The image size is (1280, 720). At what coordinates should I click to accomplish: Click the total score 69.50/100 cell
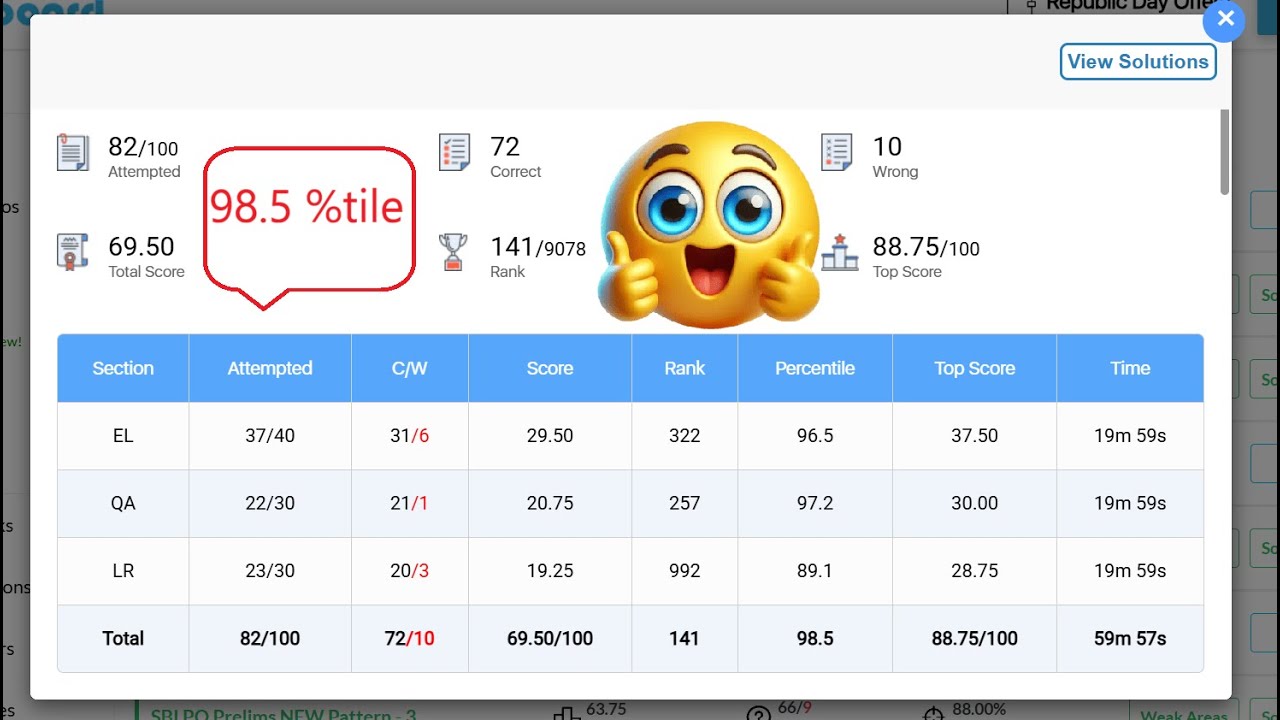tap(550, 638)
